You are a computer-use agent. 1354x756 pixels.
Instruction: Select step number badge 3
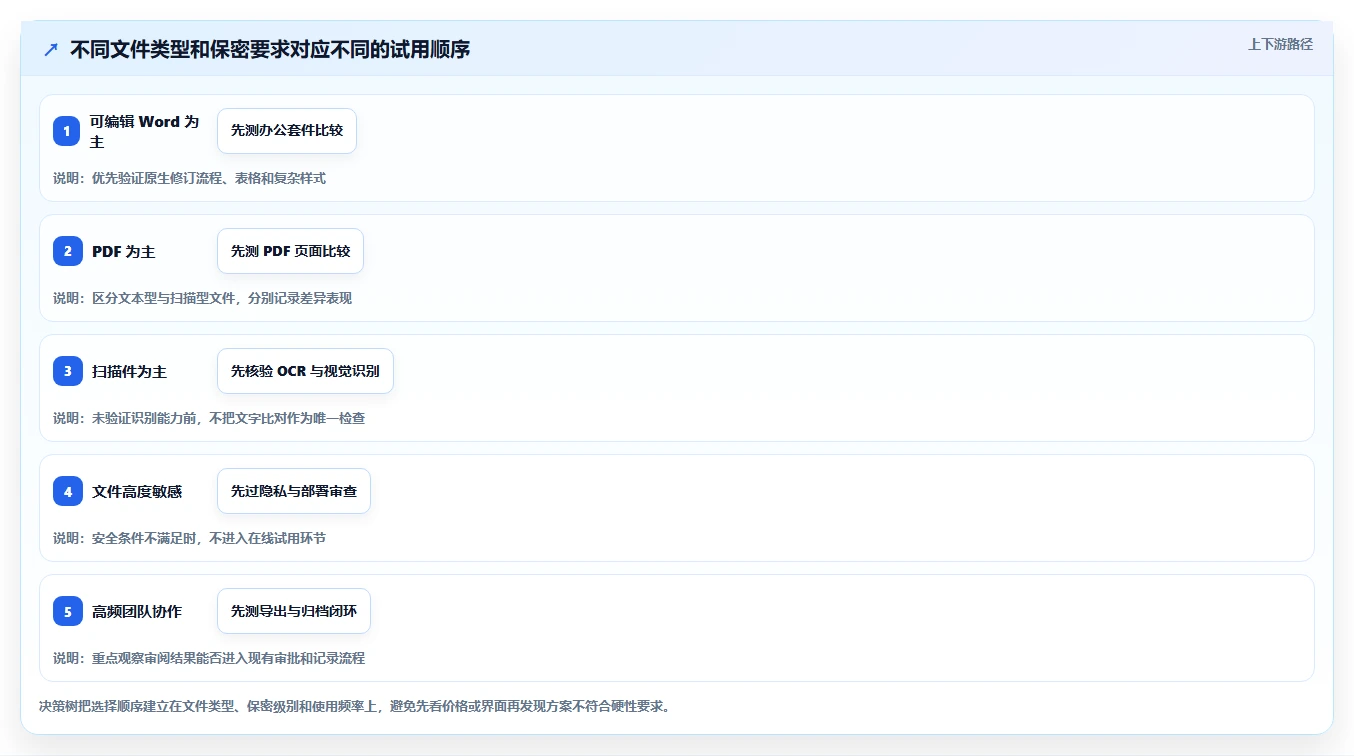click(67, 371)
